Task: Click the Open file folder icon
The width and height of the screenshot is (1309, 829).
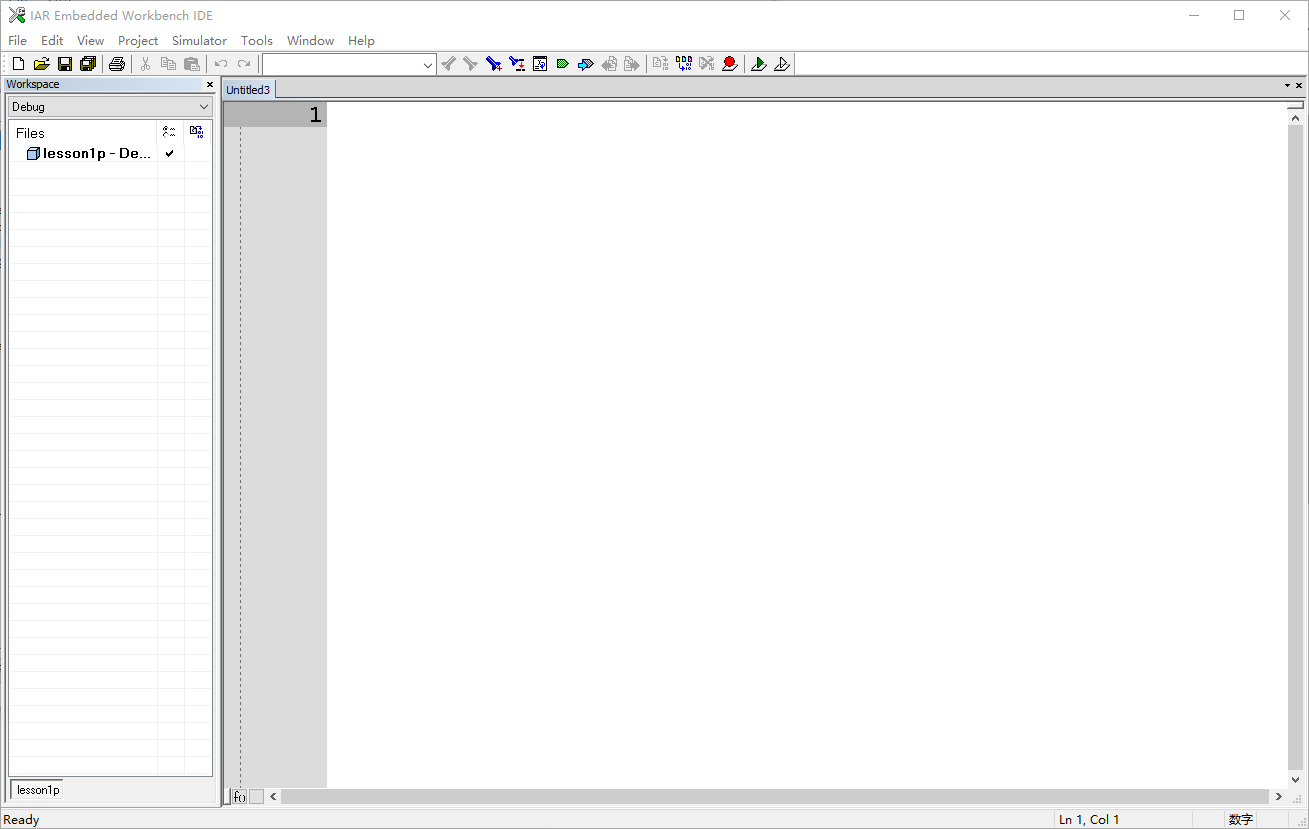Action: click(41, 64)
